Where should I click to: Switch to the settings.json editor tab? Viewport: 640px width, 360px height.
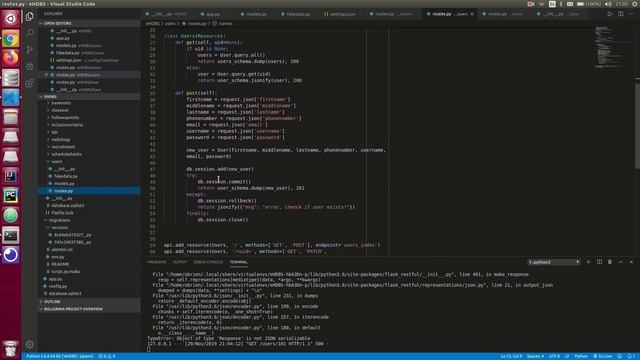pos(342,14)
